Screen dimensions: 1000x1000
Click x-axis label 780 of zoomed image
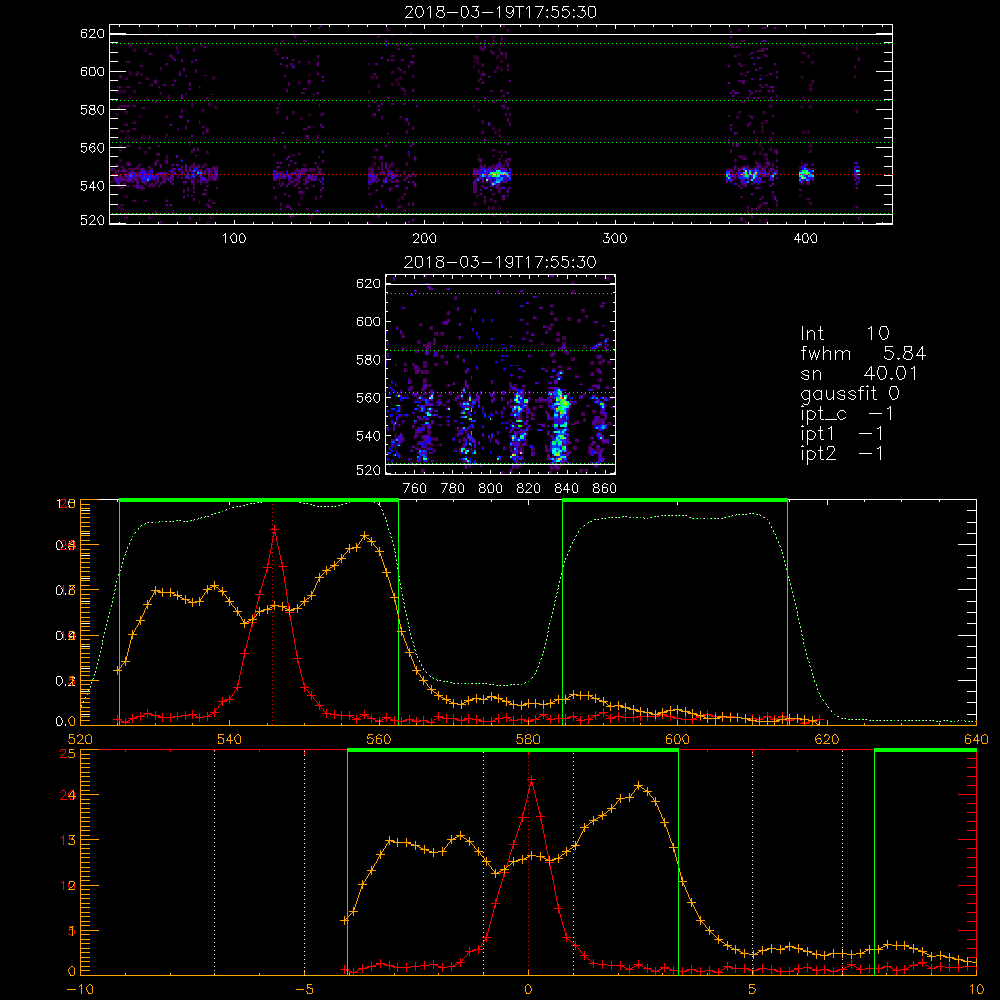coord(453,489)
